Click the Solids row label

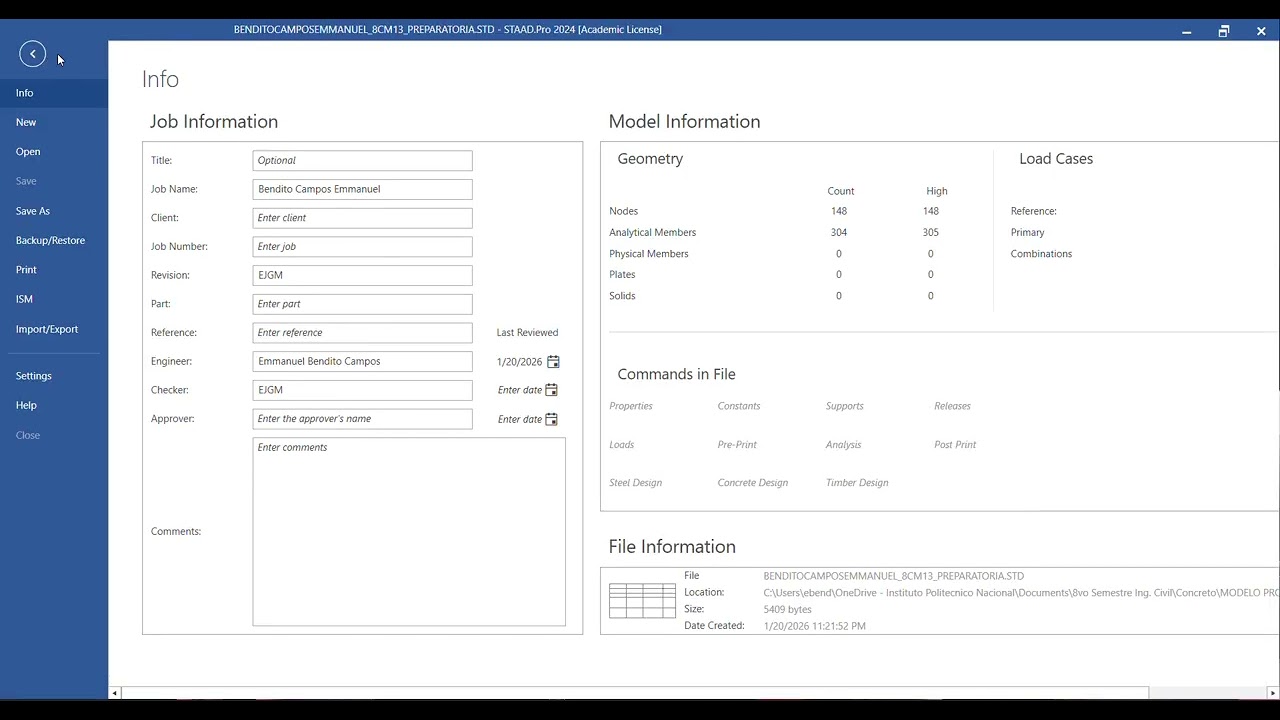(x=622, y=296)
